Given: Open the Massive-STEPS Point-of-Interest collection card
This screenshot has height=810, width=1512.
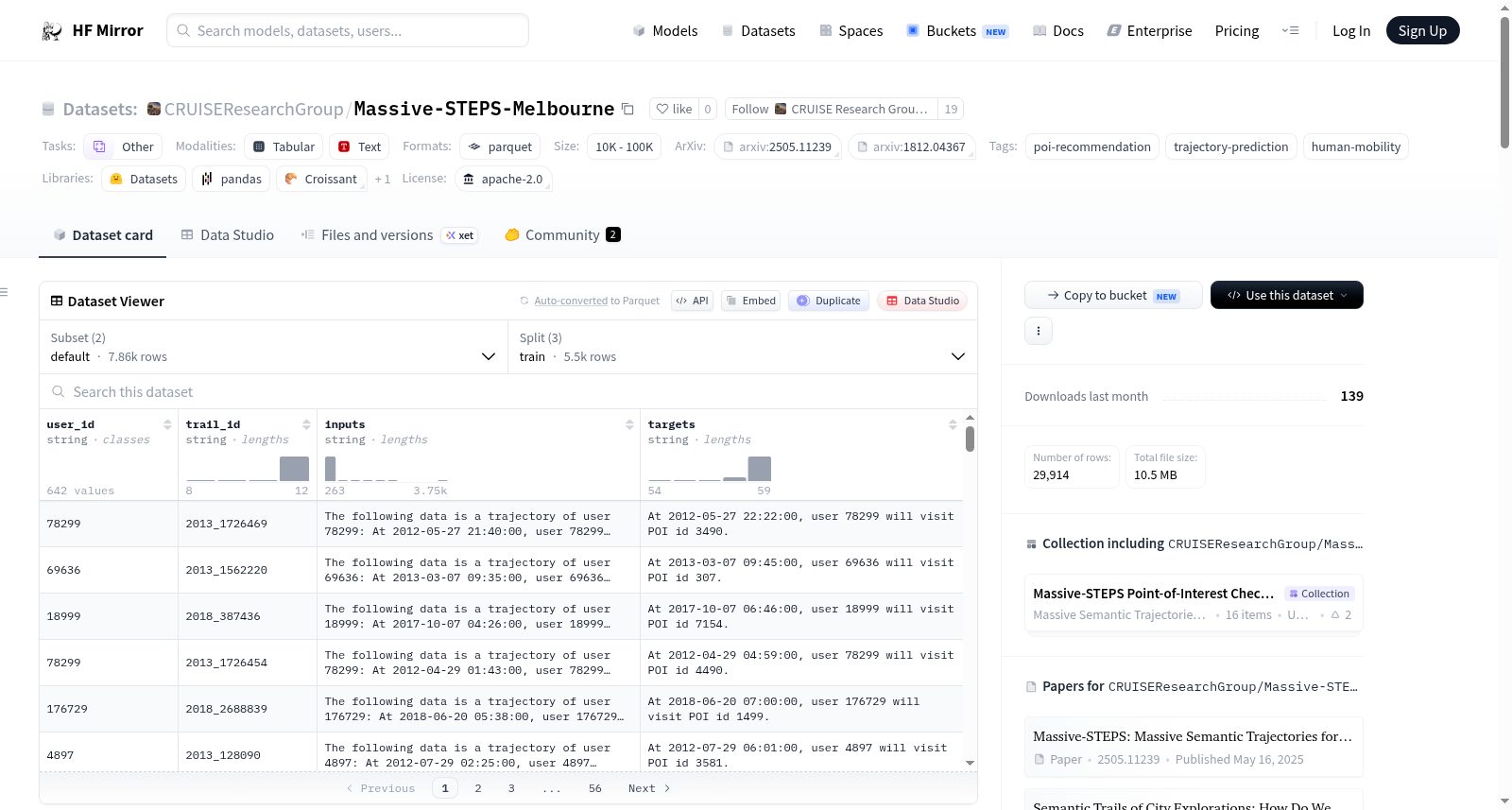Looking at the screenshot, I should tap(1194, 604).
